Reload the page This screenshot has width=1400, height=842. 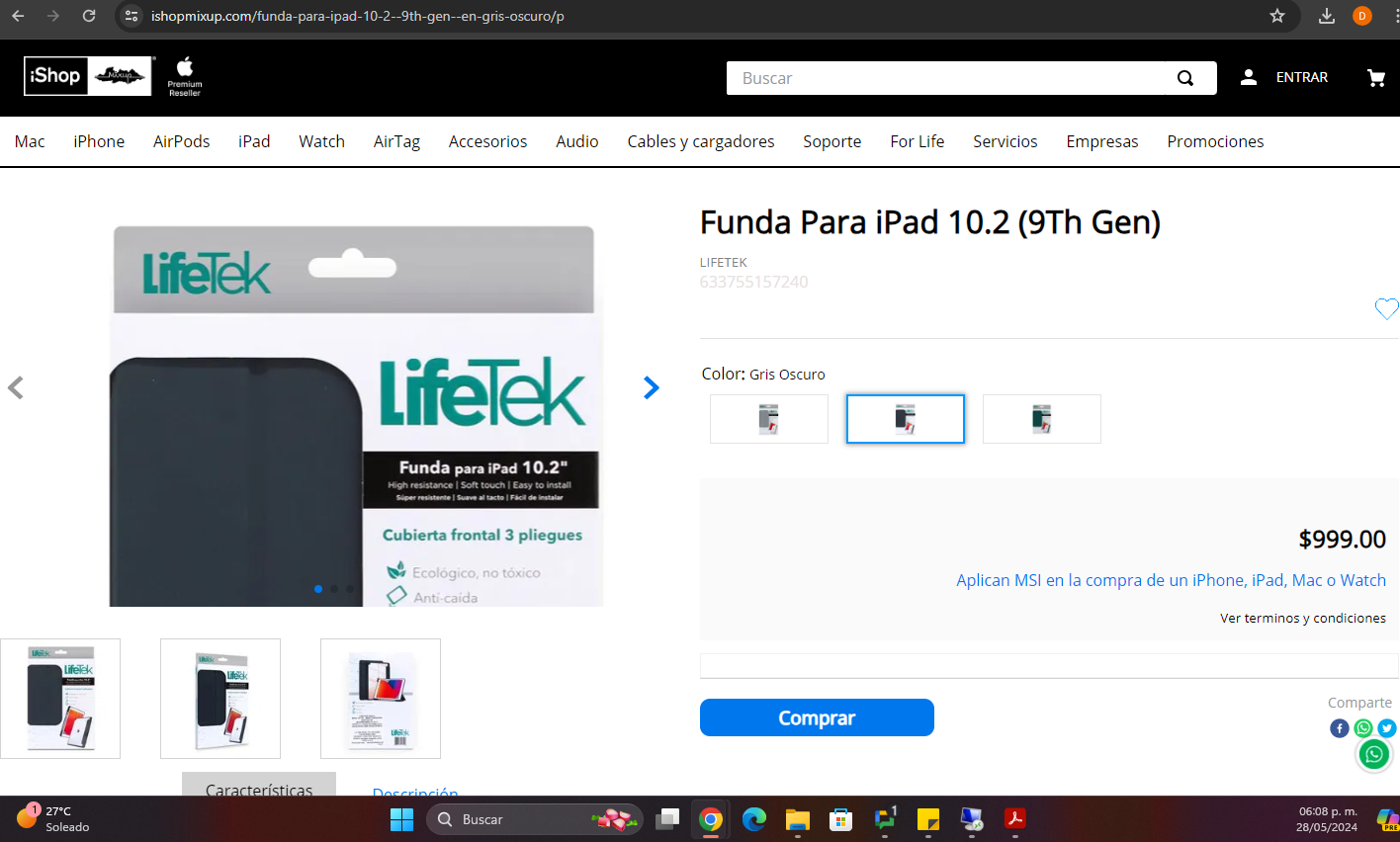pos(89,16)
